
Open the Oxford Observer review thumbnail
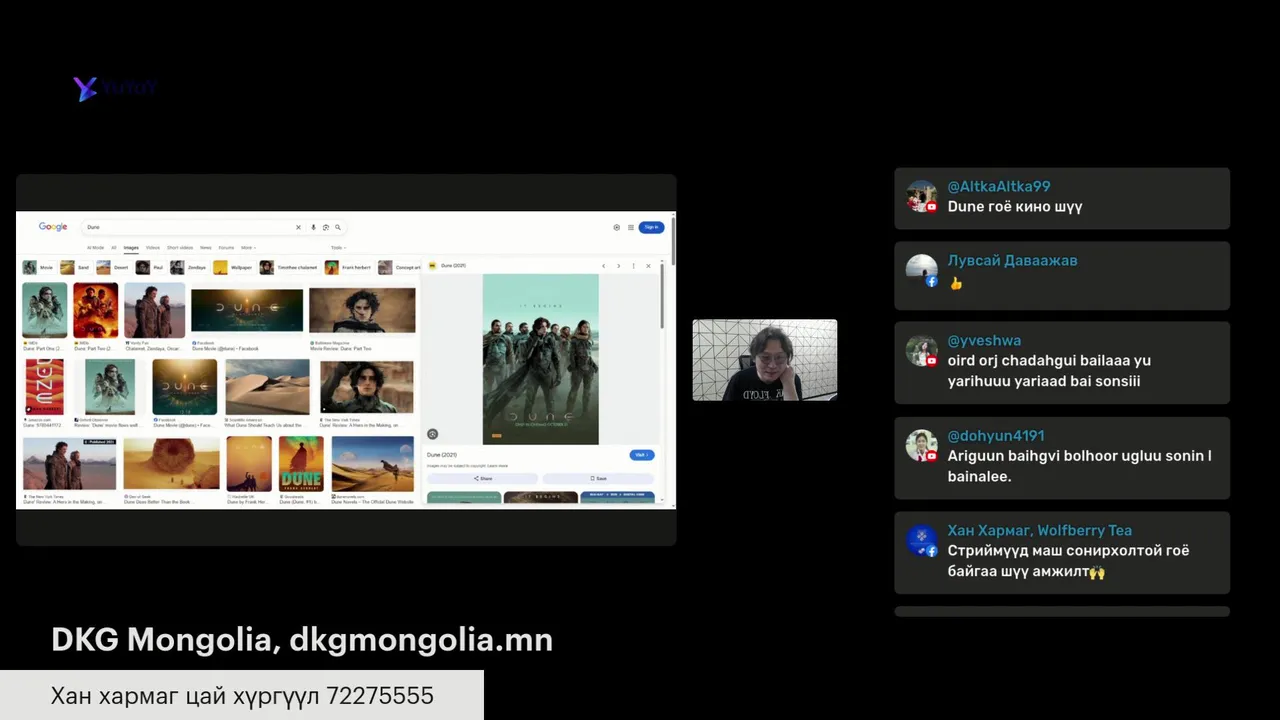(110, 387)
